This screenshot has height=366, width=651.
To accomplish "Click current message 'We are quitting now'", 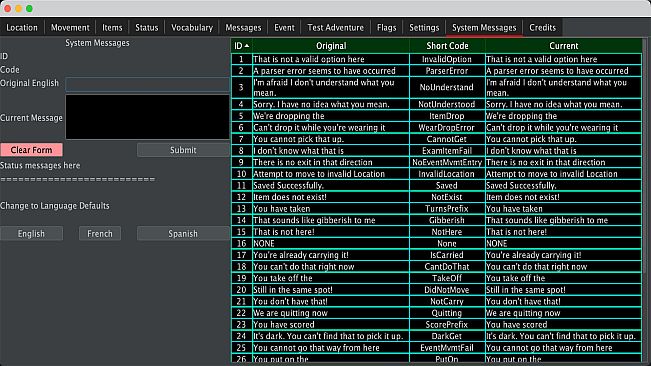I will click(x=563, y=313).
